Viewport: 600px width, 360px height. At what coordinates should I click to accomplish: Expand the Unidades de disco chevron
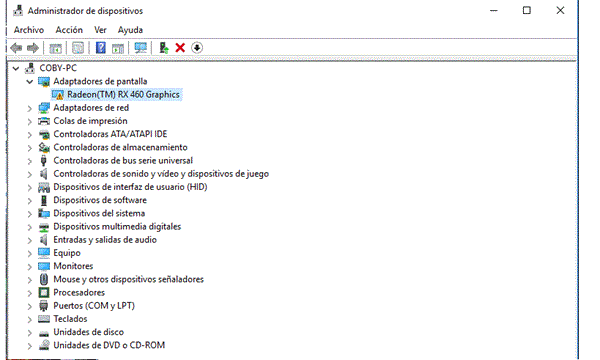coord(29,332)
